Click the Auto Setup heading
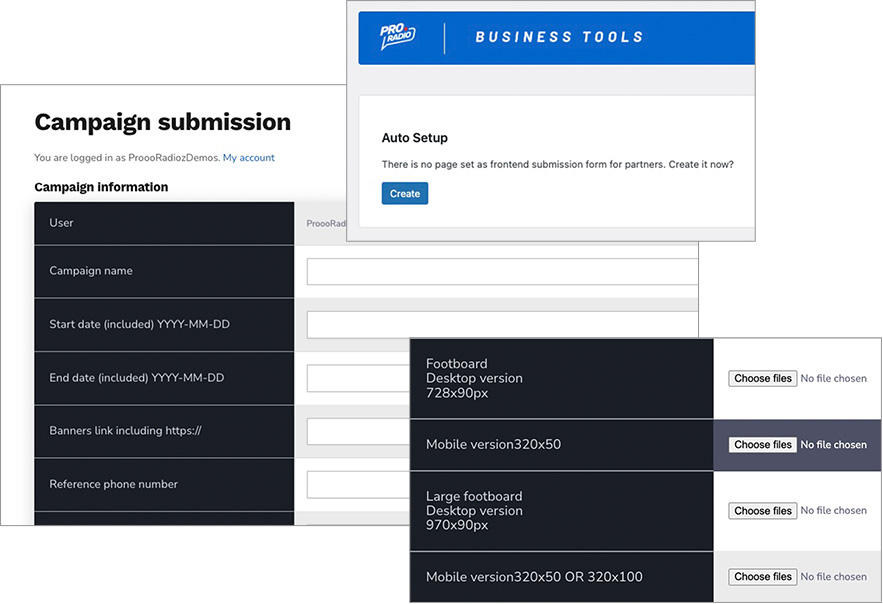This screenshot has width=883, height=604. [x=415, y=138]
